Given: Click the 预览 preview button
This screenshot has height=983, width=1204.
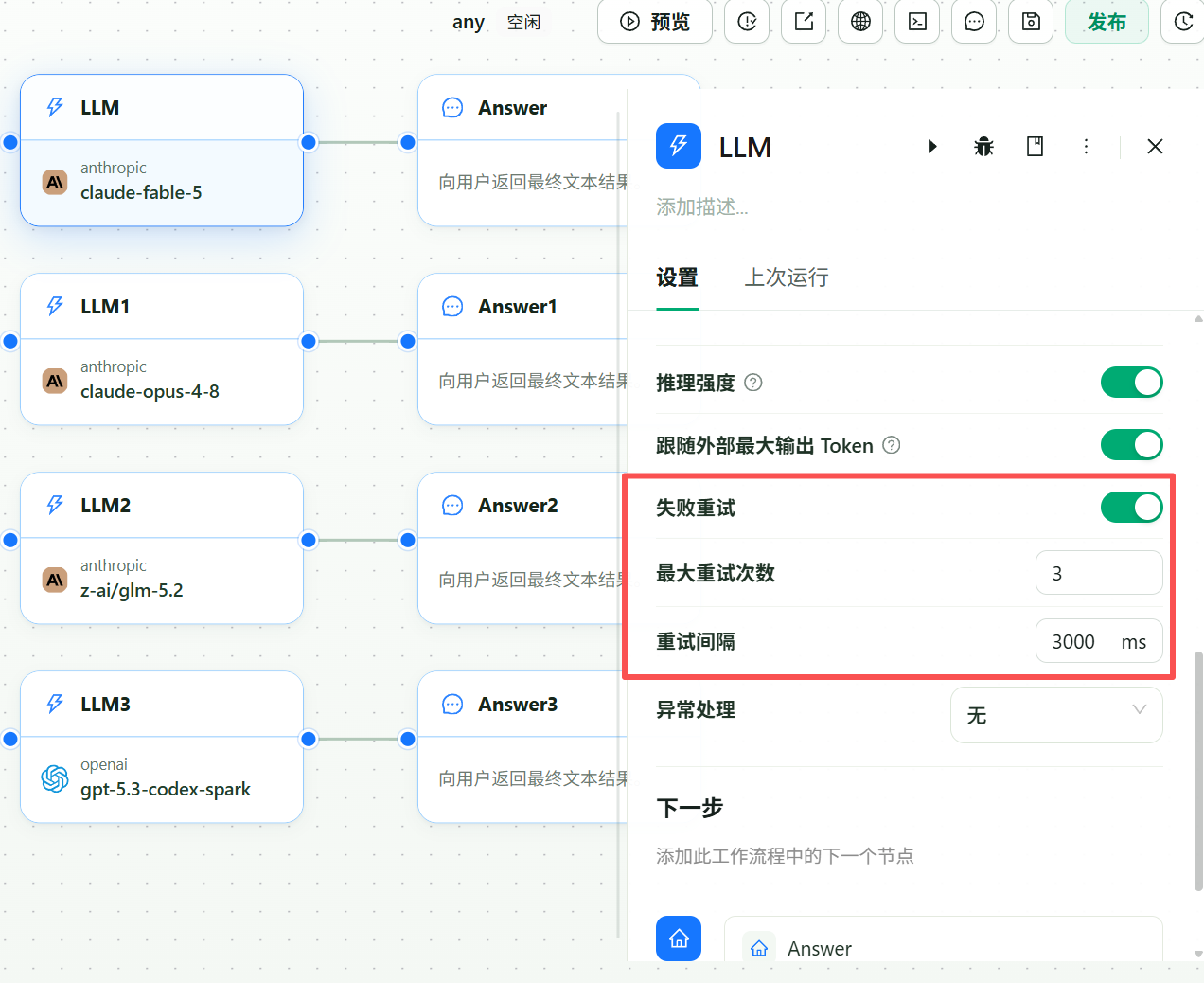Looking at the screenshot, I should 655,22.
